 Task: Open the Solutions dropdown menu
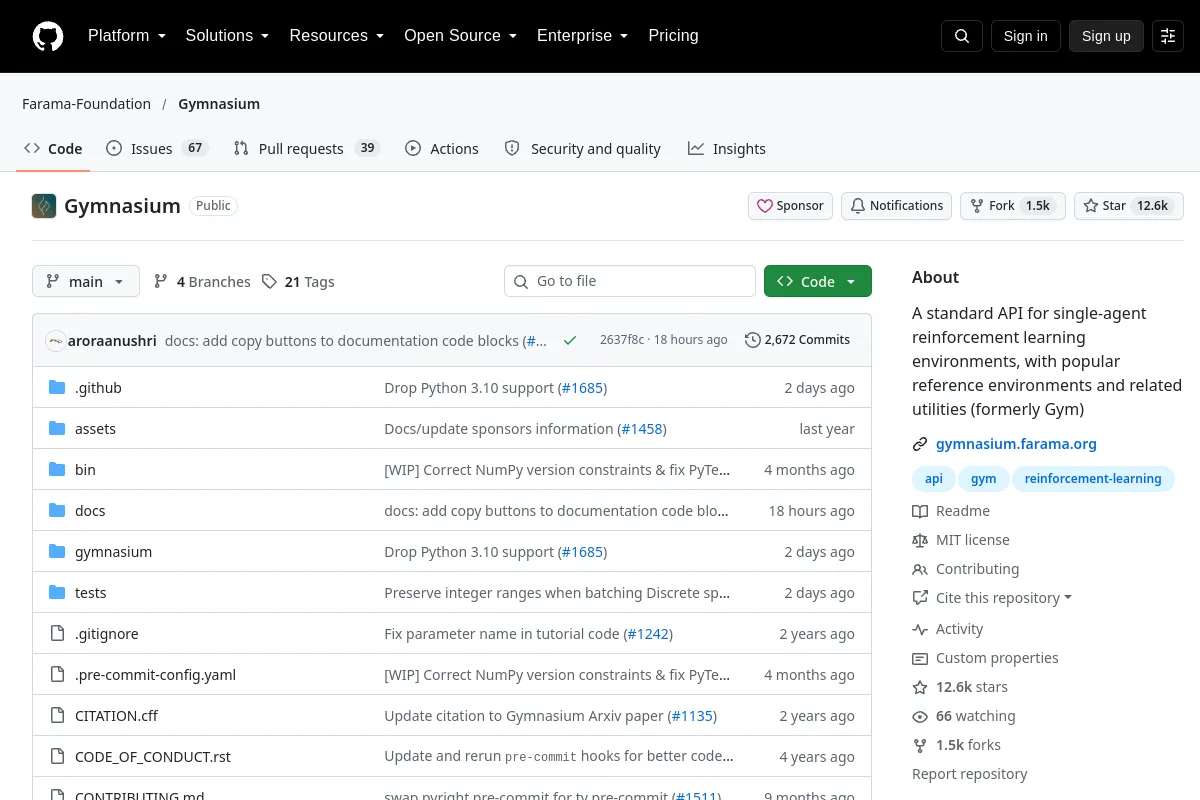[227, 35]
